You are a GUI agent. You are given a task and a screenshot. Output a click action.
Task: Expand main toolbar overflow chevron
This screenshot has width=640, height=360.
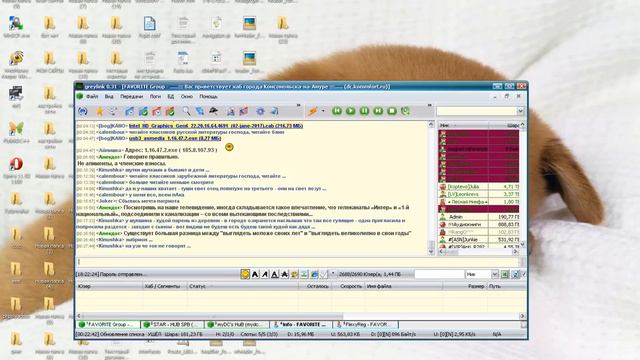(298, 105)
